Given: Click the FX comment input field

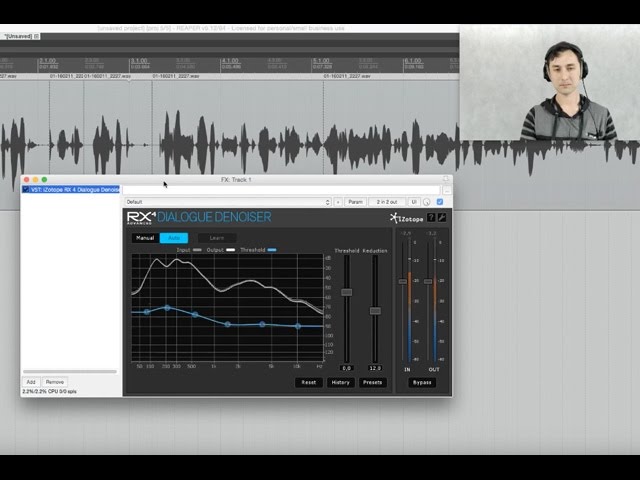Looking at the screenshot, I should (281, 190).
